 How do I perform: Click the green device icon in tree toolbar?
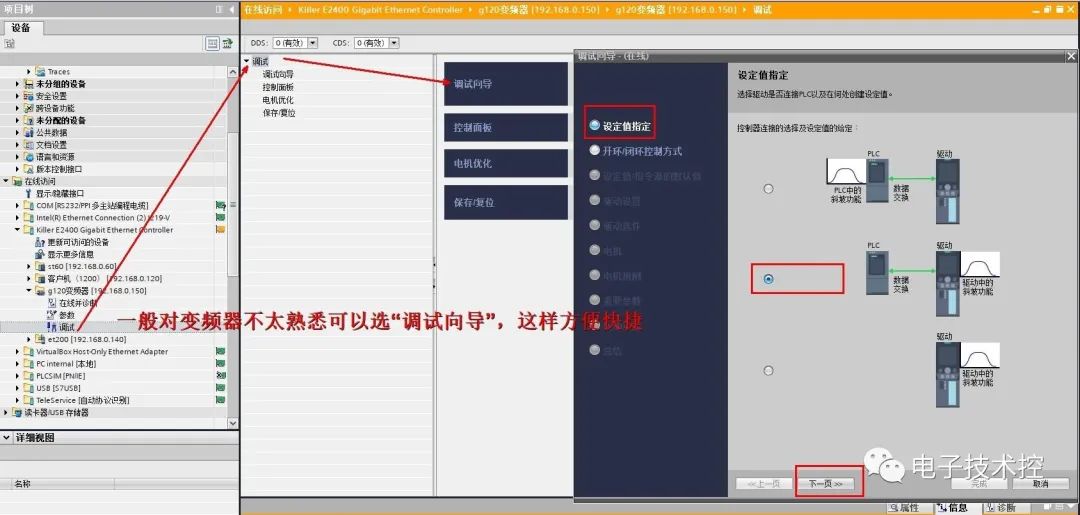pyautogui.click(x=227, y=43)
